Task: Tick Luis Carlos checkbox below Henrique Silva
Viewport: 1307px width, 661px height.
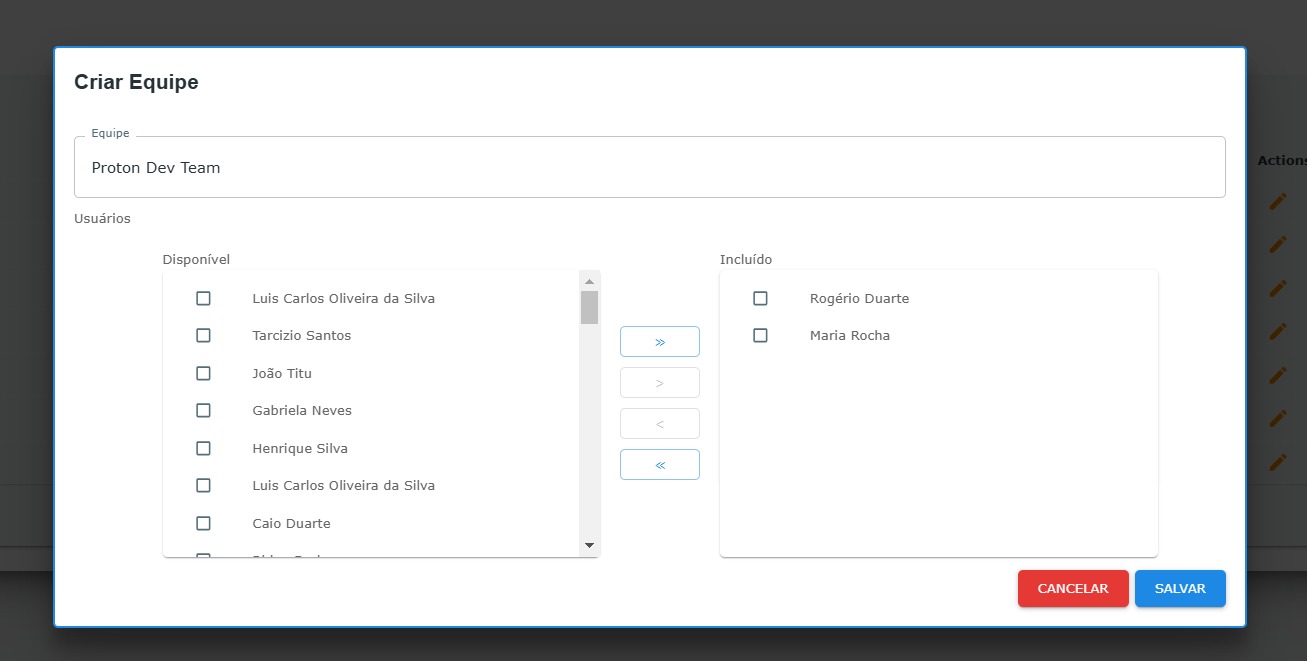Action: pyautogui.click(x=203, y=486)
